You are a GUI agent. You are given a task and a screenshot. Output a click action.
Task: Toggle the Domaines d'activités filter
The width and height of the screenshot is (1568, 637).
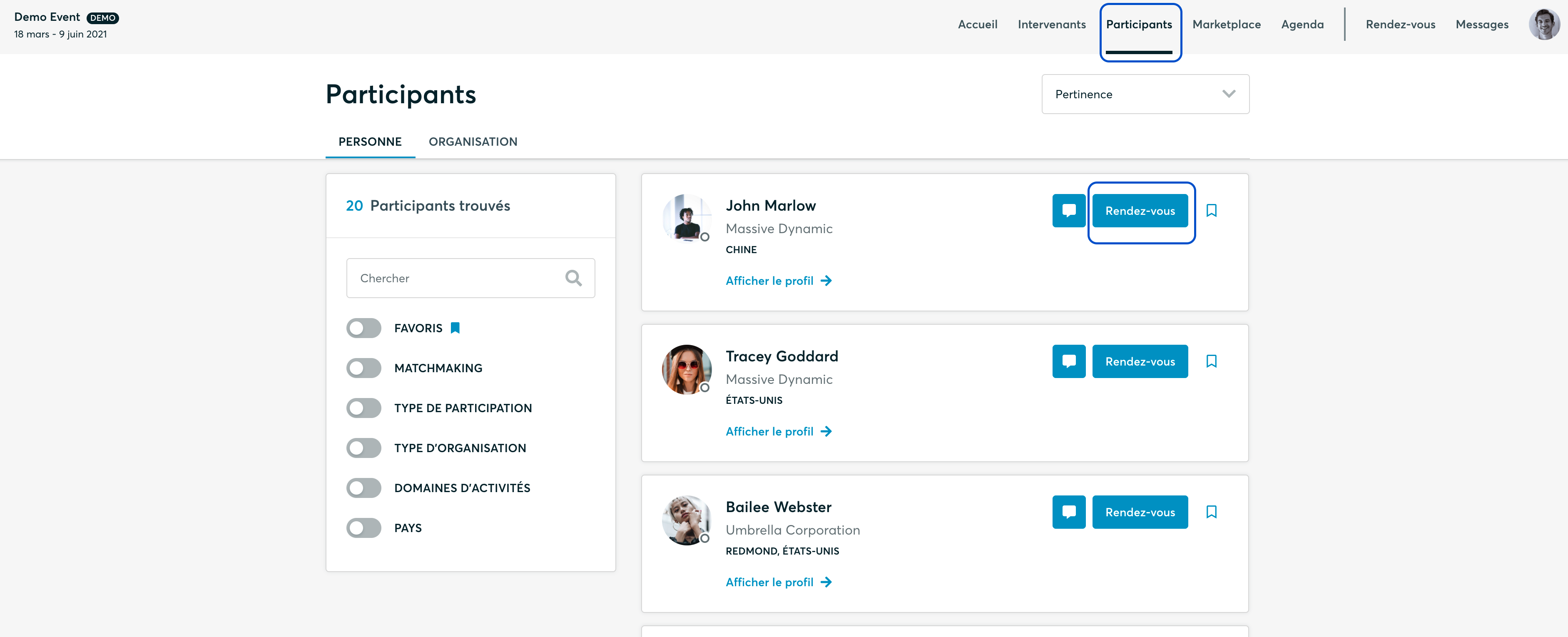click(x=363, y=488)
